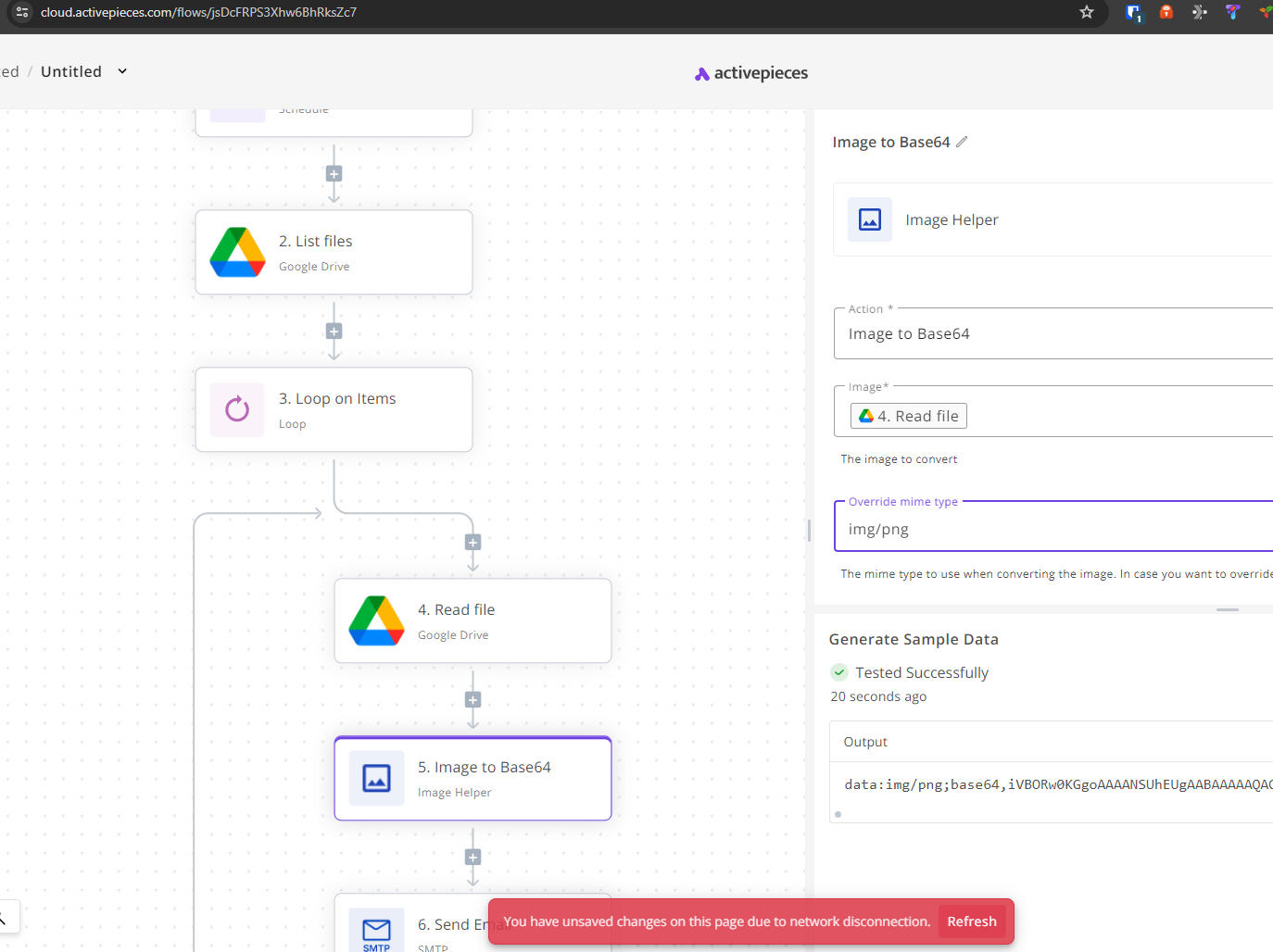1273x952 pixels.
Task: Add a step between List files and Loop
Action: pyautogui.click(x=334, y=332)
